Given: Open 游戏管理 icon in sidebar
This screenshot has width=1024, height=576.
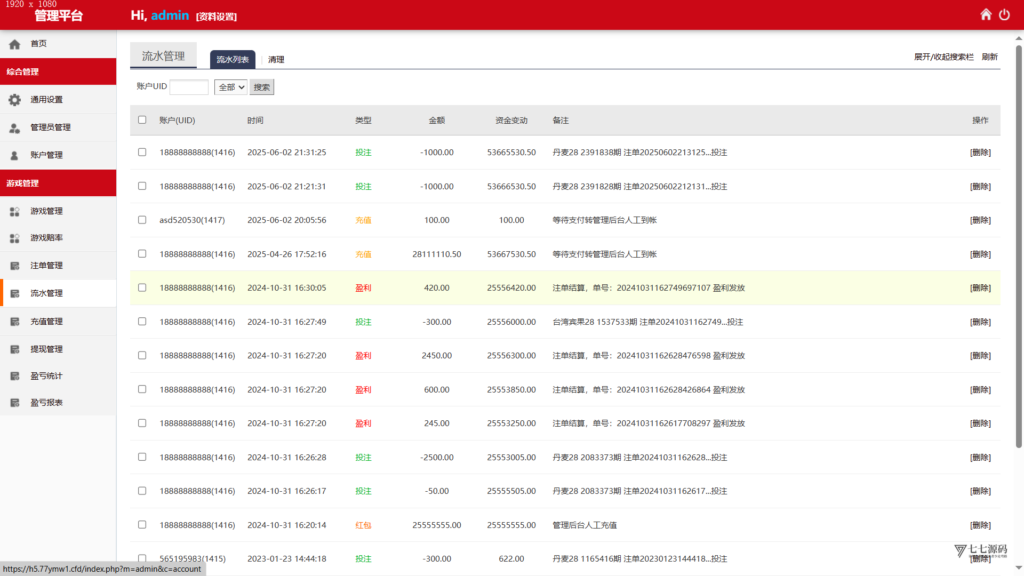Looking at the screenshot, I should pyautogui.click(x=14, y=212).
